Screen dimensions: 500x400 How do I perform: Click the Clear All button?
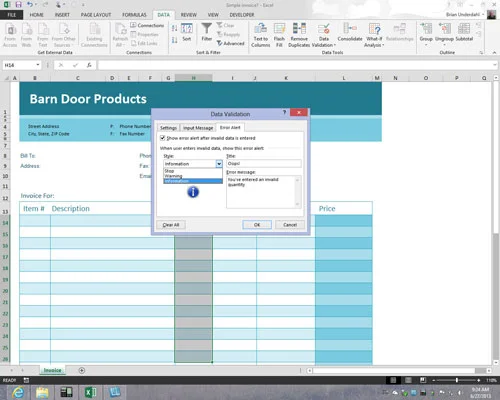[171, 225]
